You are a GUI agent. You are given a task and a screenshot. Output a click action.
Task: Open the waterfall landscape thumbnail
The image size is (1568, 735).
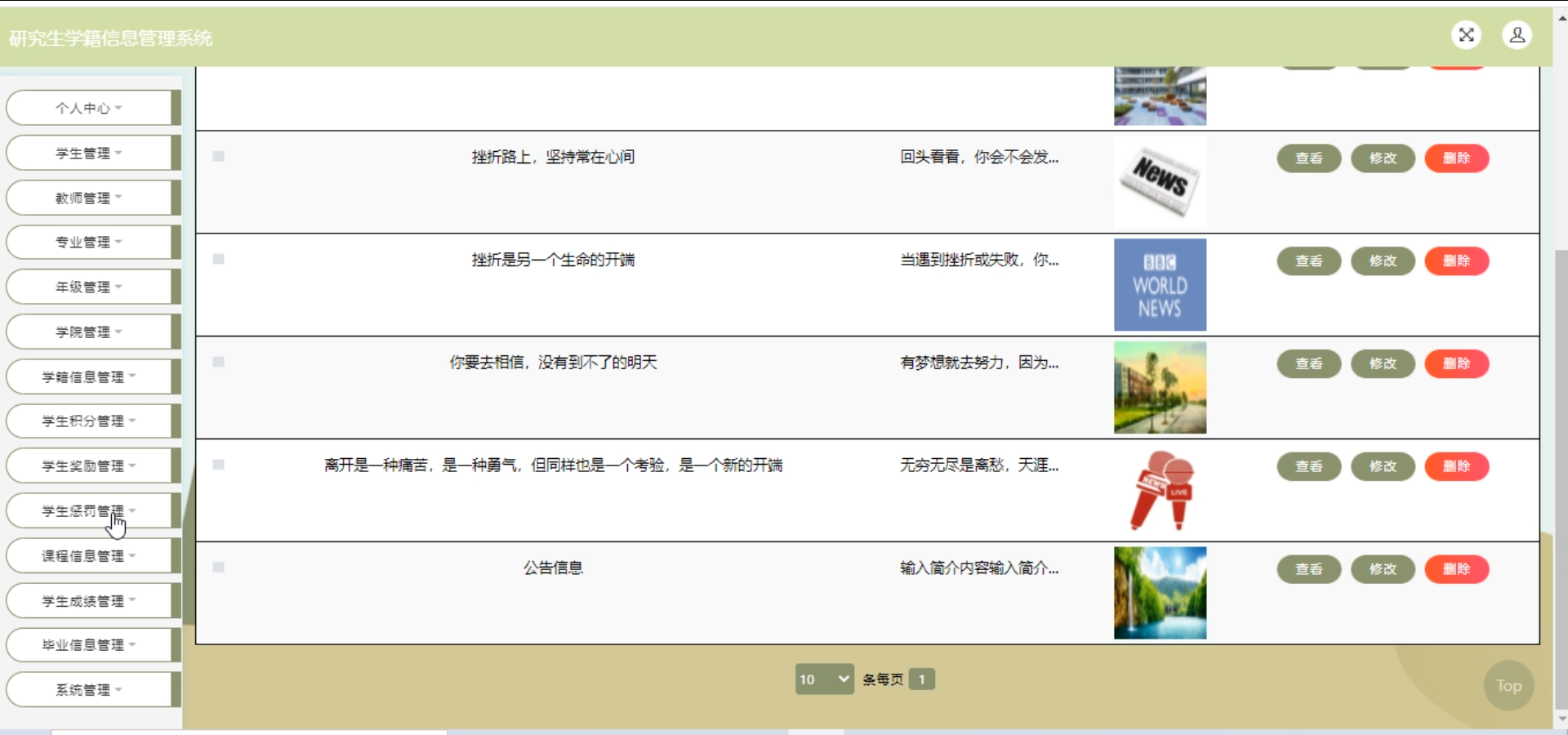point(1160,593)
